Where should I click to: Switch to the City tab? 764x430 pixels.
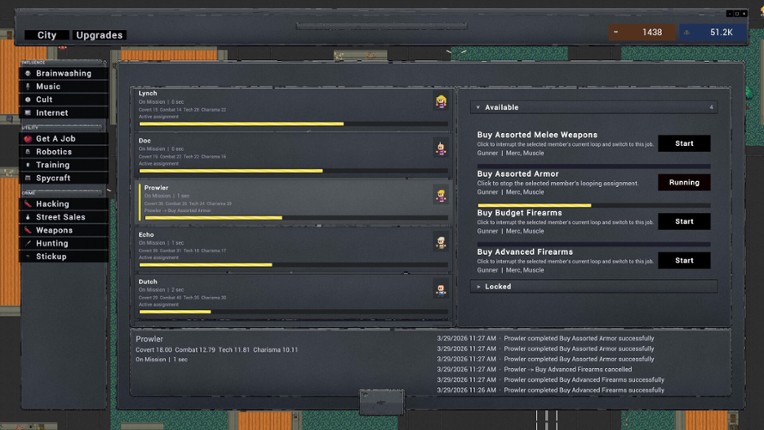[x=47, y=35]
